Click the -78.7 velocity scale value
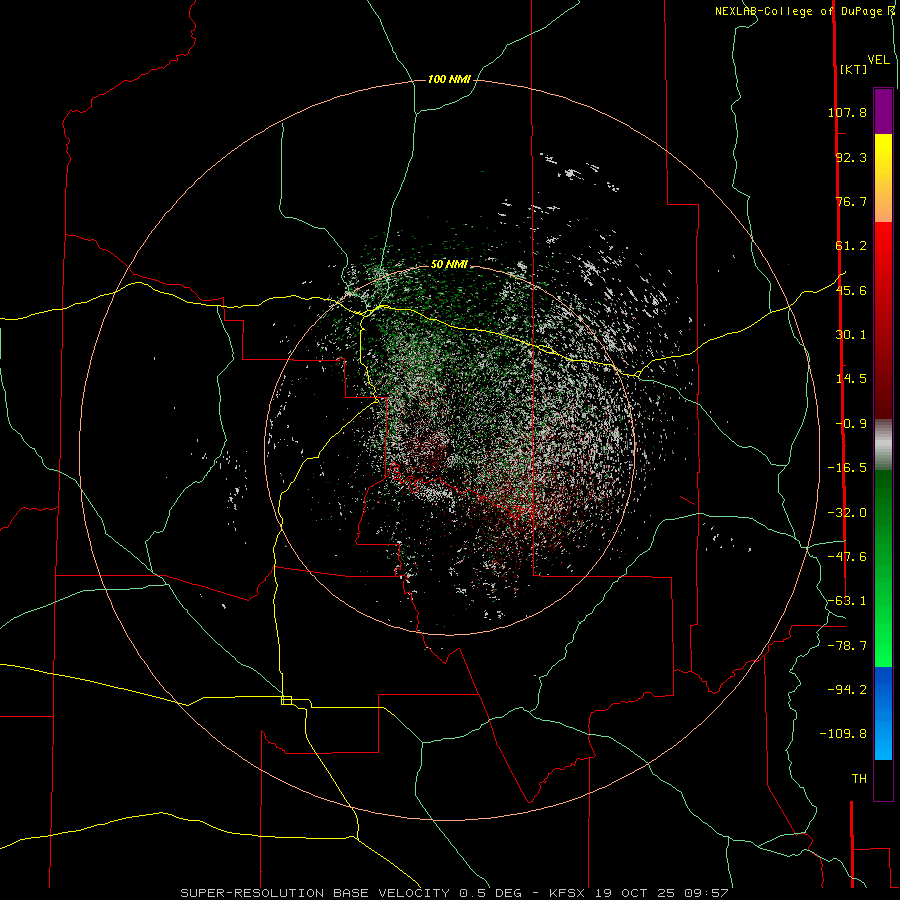The image size is (900, 900). [847, 646]
